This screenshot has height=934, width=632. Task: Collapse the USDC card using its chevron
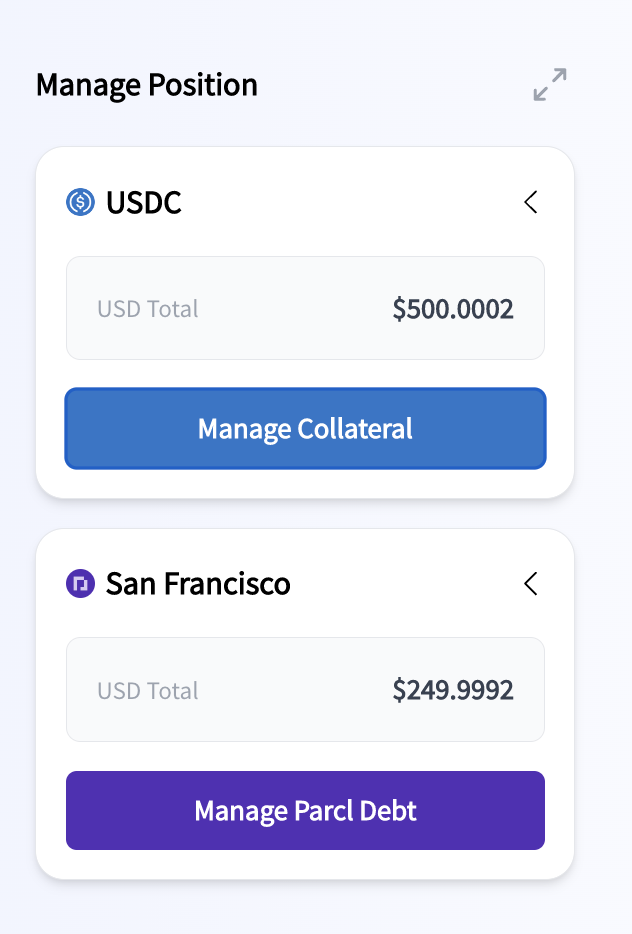(531, 202)
